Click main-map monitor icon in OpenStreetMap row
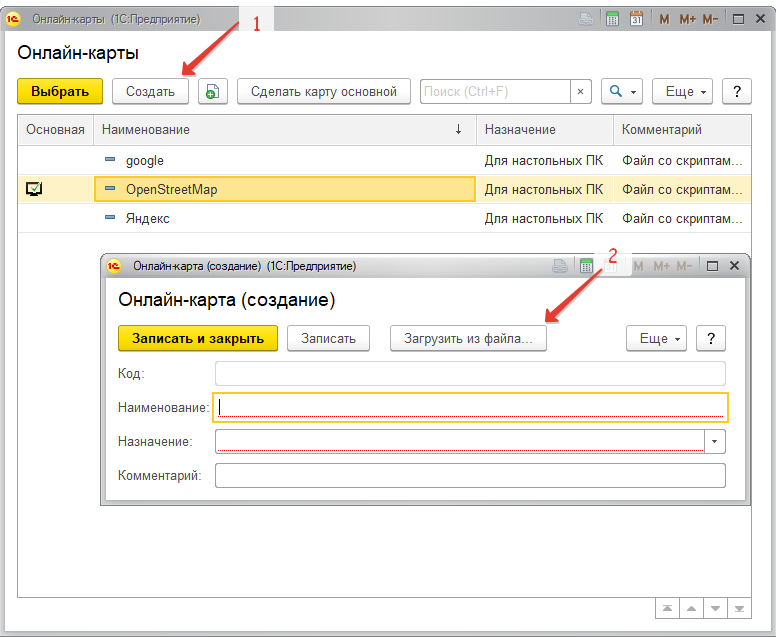The image size is (776, 637). pos(34,189)
